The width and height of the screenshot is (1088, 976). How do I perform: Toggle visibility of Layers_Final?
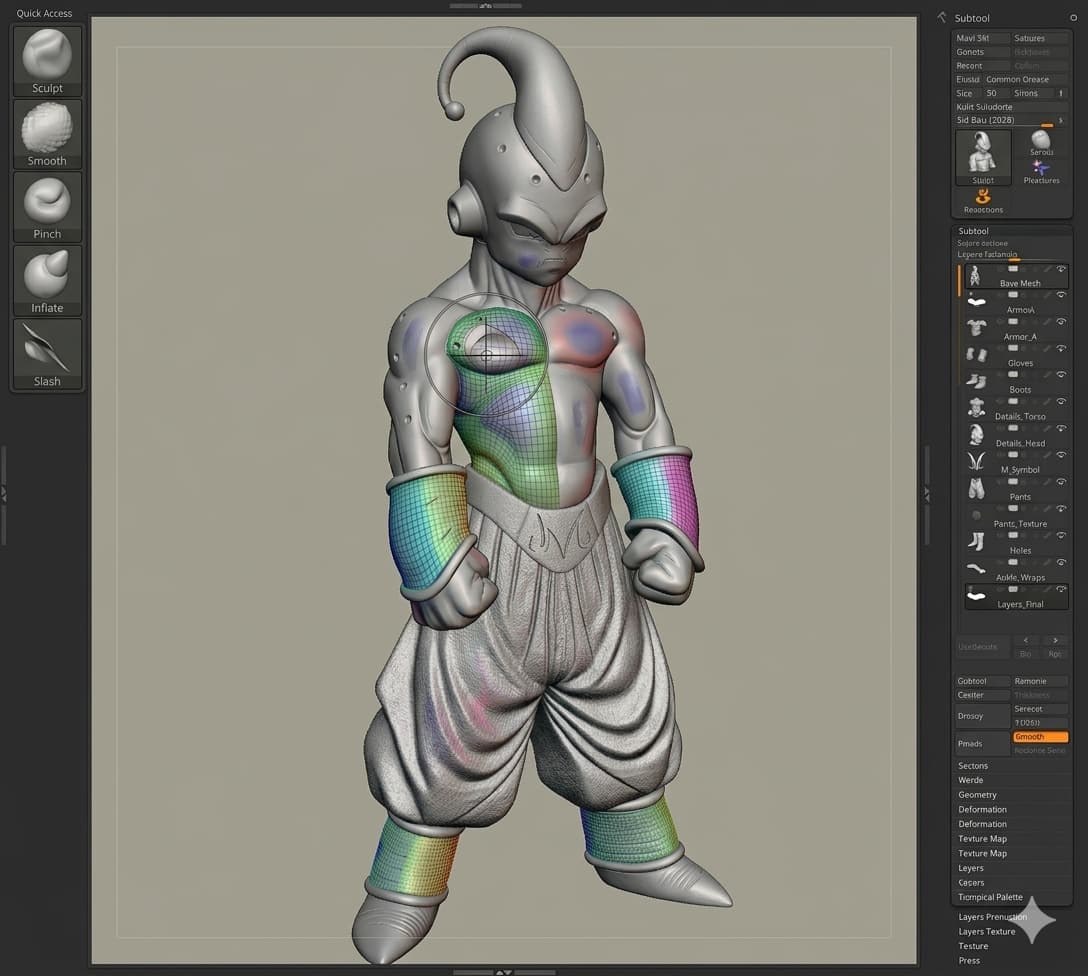coord(1061,589)
